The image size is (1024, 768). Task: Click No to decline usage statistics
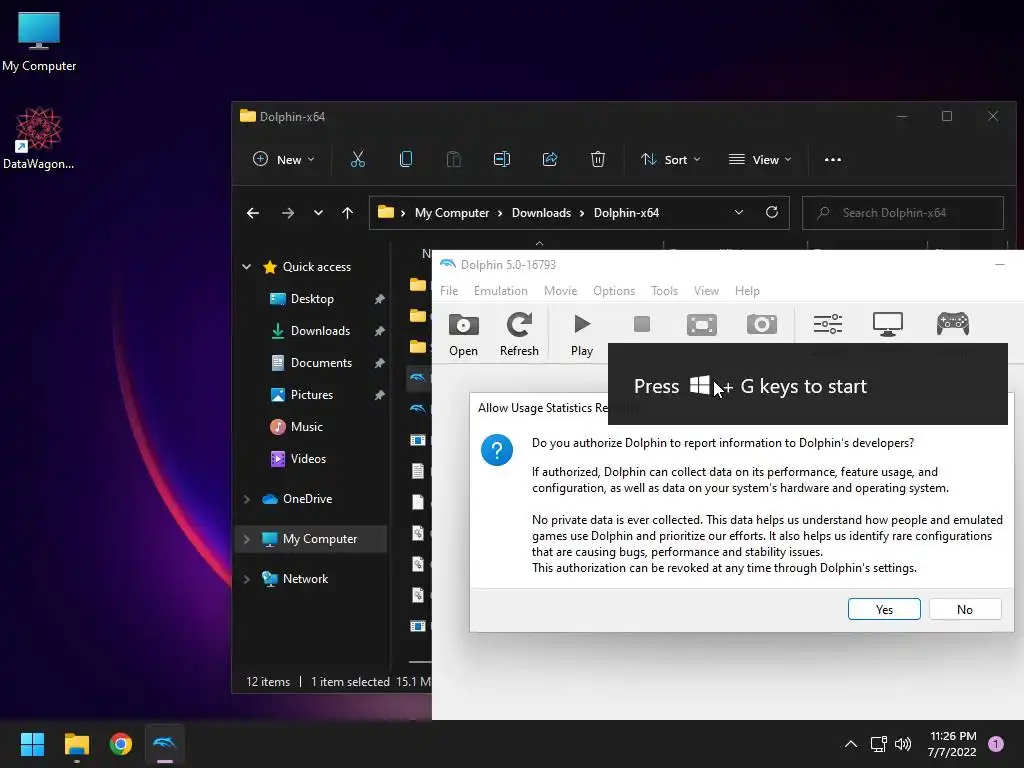coord(965,609)
